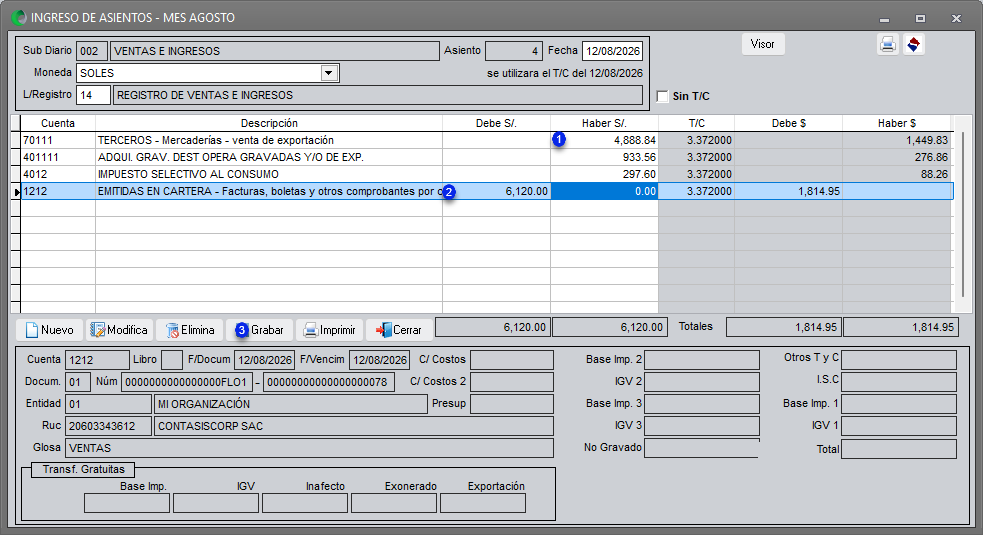
Task: Click the Cuenta field showing 1212 in details
Action: pos(97,360)
